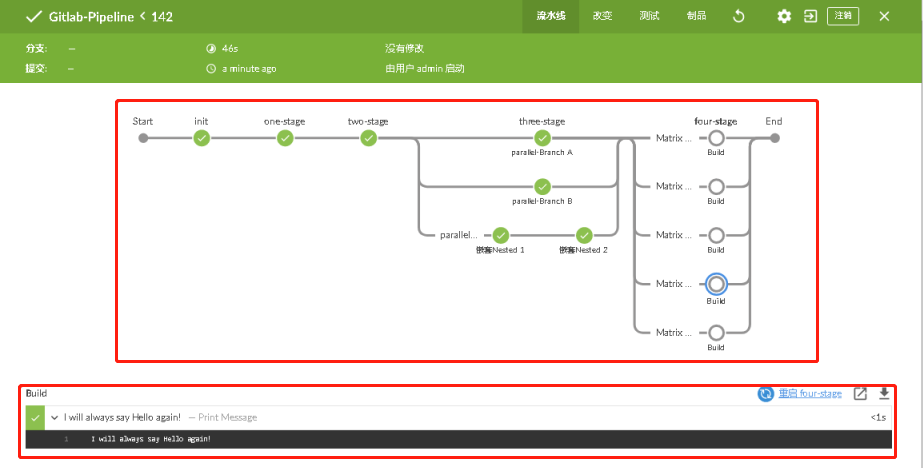Click the 重启 four-stage link
This screenshot has width=923, height=468.
point(810,394)
